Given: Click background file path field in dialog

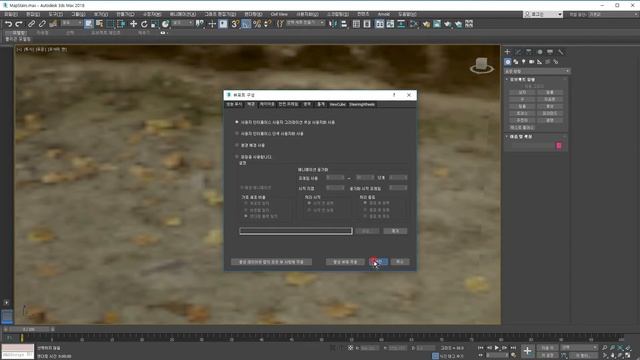Looking at the screenshot, I should (x=296, y=231).
